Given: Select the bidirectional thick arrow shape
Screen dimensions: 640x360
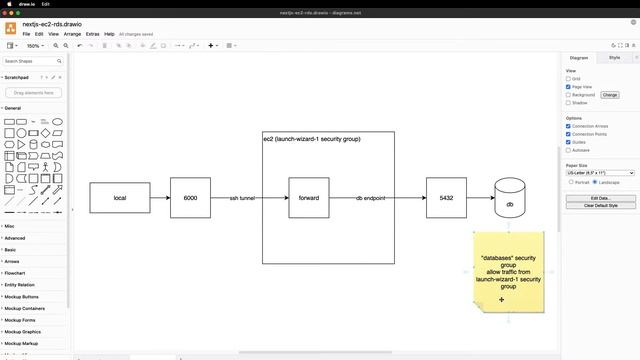Looking at the screenshot, I should coord(45,190).
